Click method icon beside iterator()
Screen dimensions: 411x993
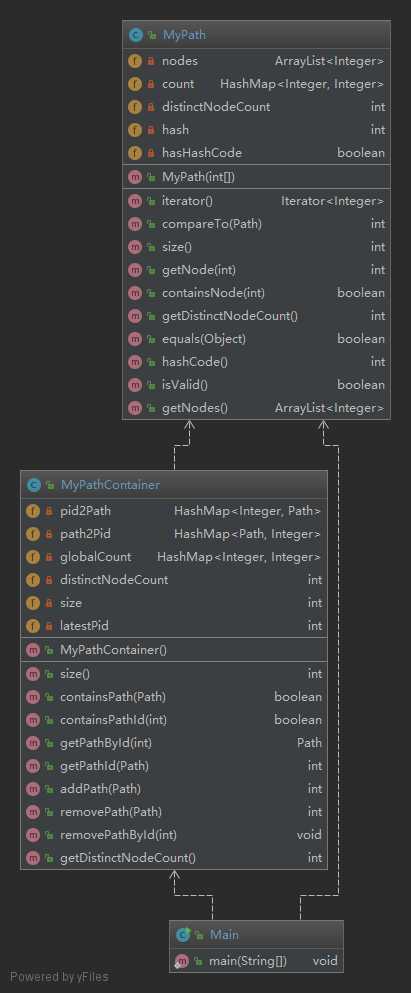tap(135, 201)
